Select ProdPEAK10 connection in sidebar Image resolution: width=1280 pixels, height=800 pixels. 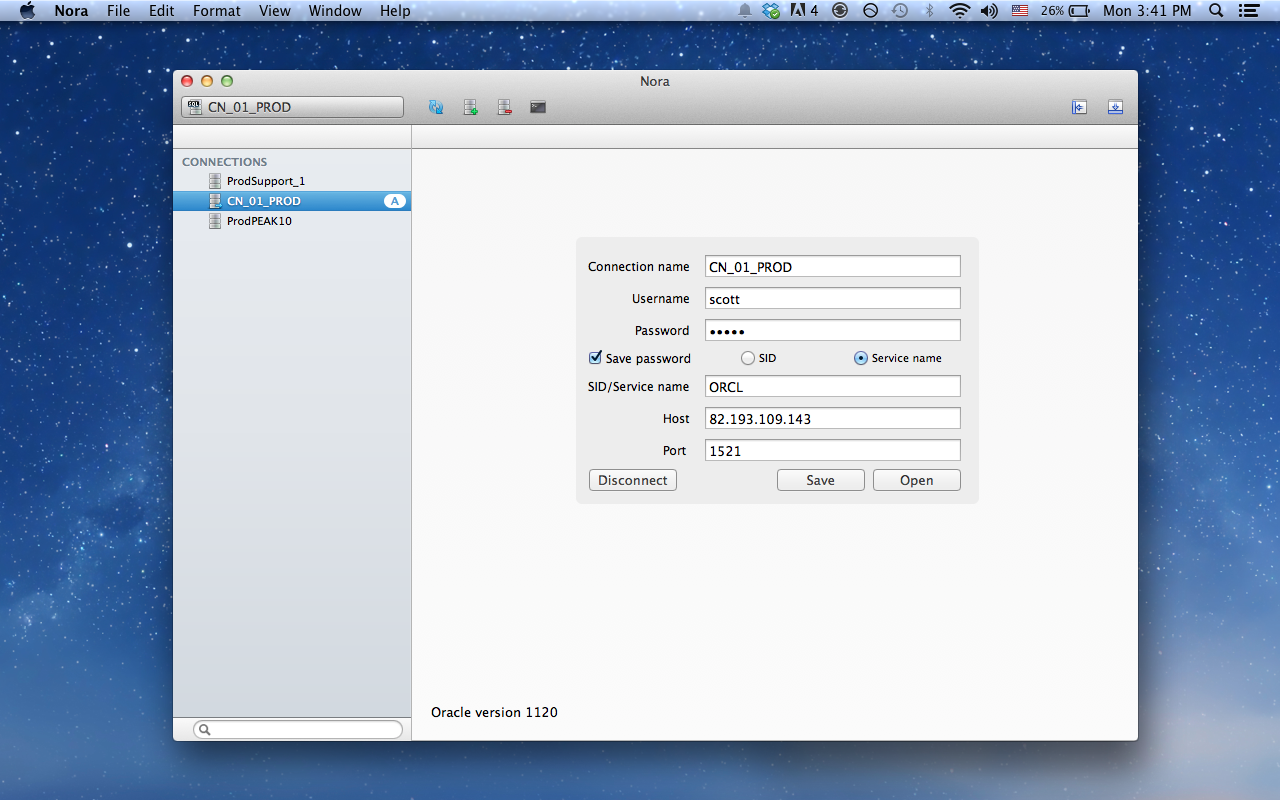click(292, 221)
